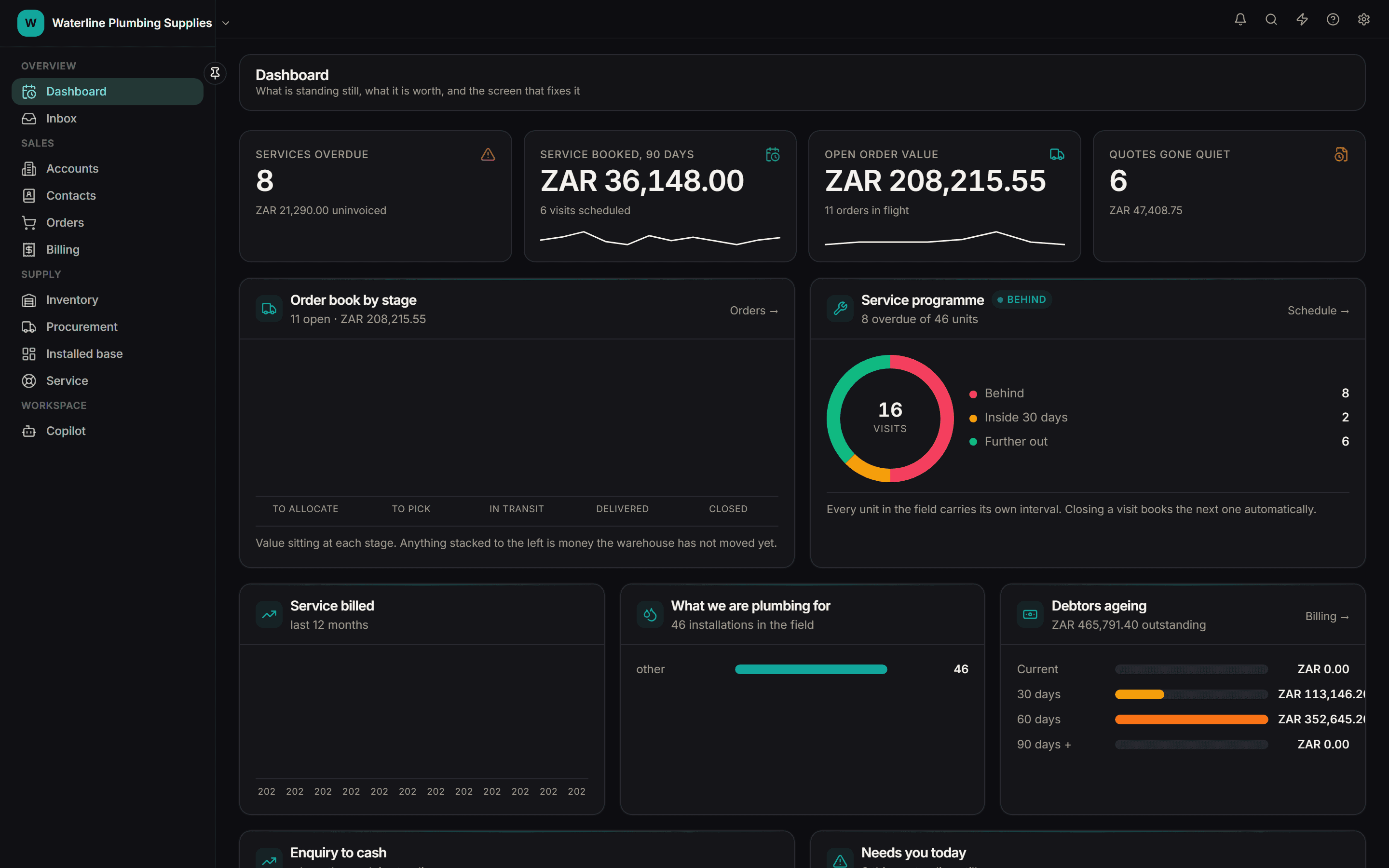1389x868 pixels.
Task: Click the W company logo badge
Action: tap(31, 23)
